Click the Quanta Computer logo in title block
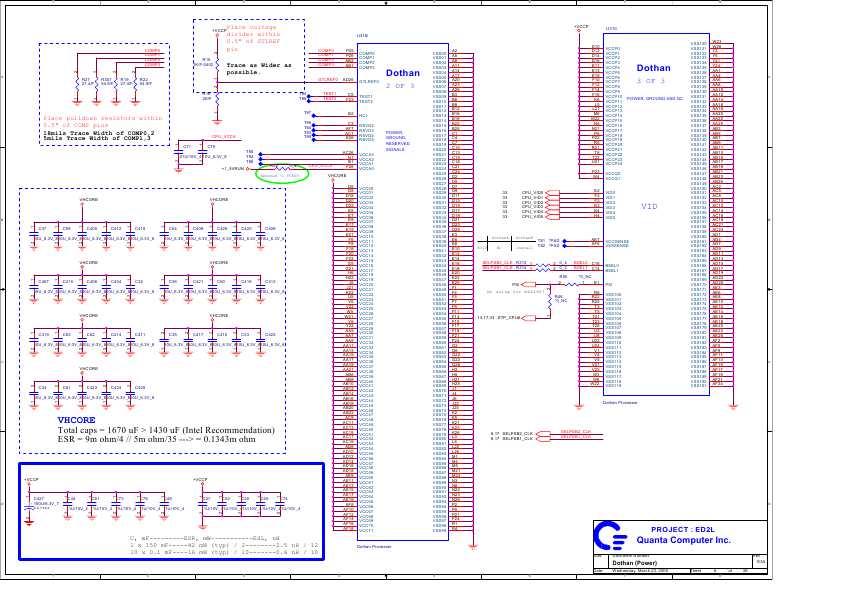 [610, 535]
